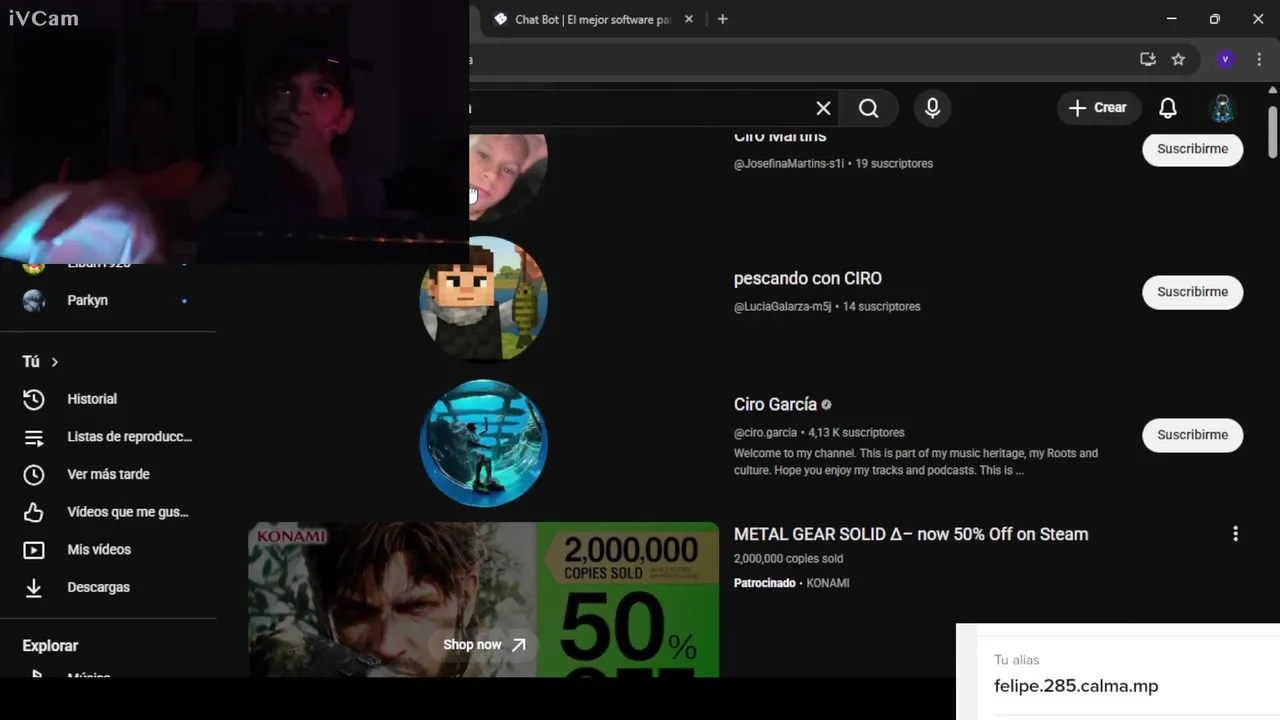
Task: Click the @JosefinaMartins-s1i handle text
Action: [789, 164]
